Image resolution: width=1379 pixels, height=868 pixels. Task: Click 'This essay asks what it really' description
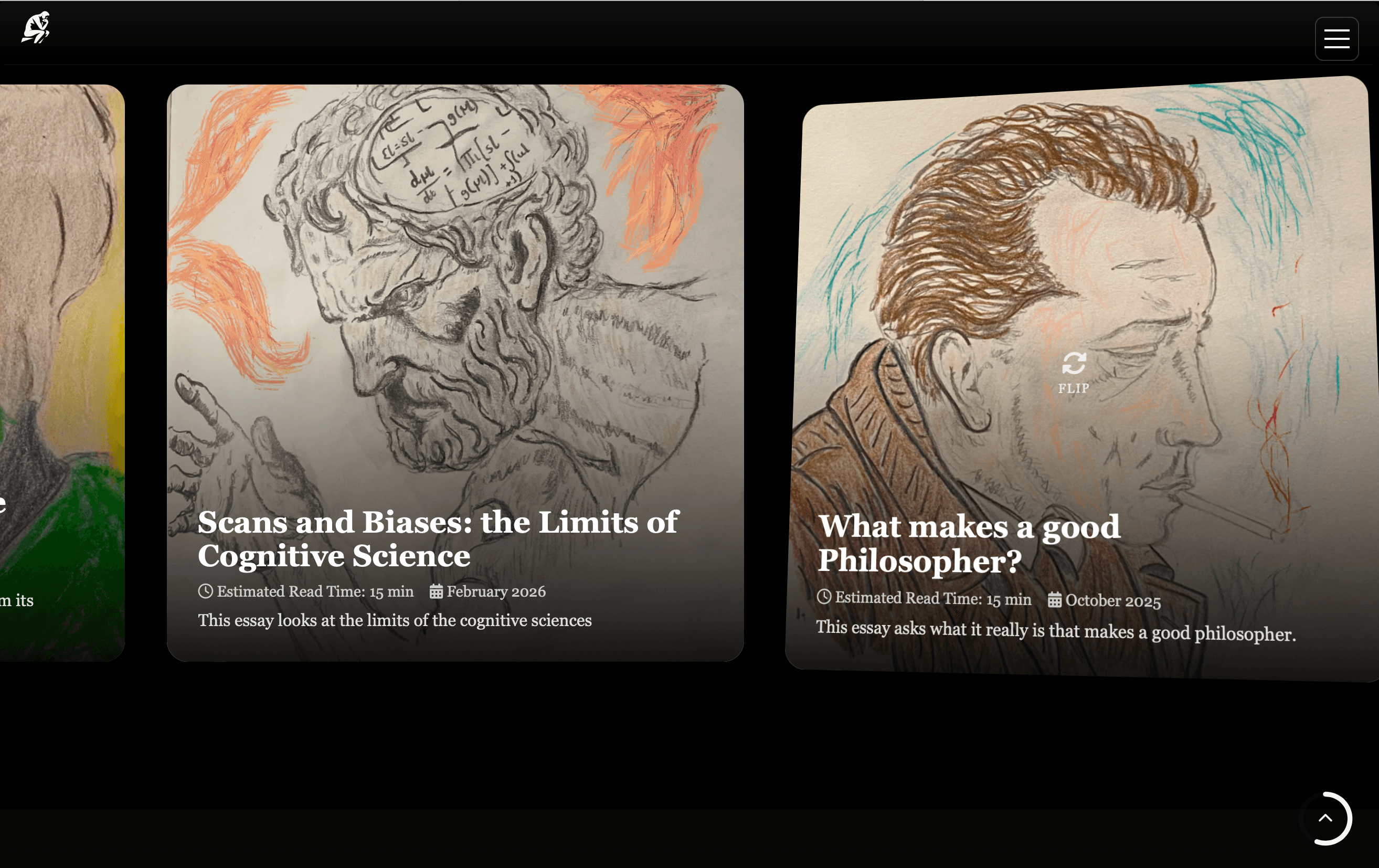point(1055,630)
